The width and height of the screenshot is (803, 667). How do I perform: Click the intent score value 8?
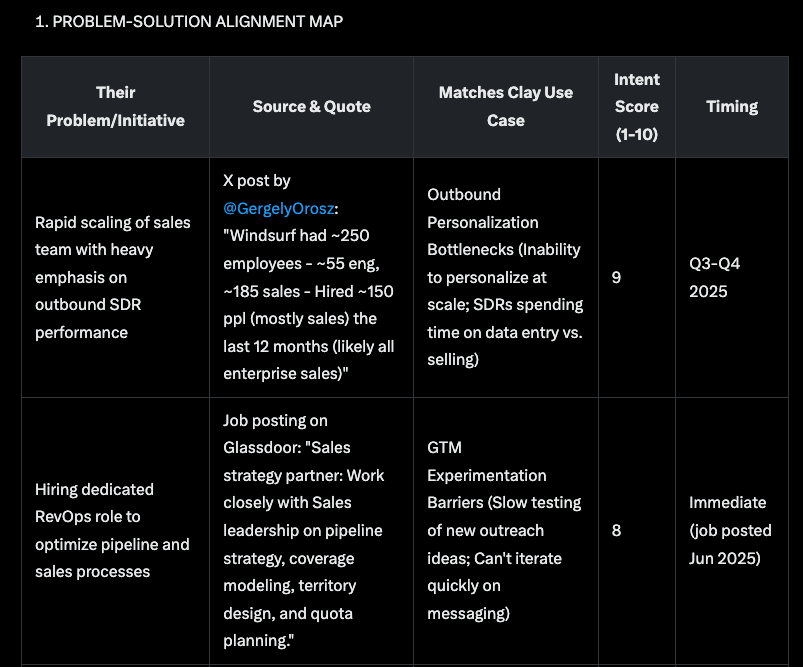[x=616, y=530]
